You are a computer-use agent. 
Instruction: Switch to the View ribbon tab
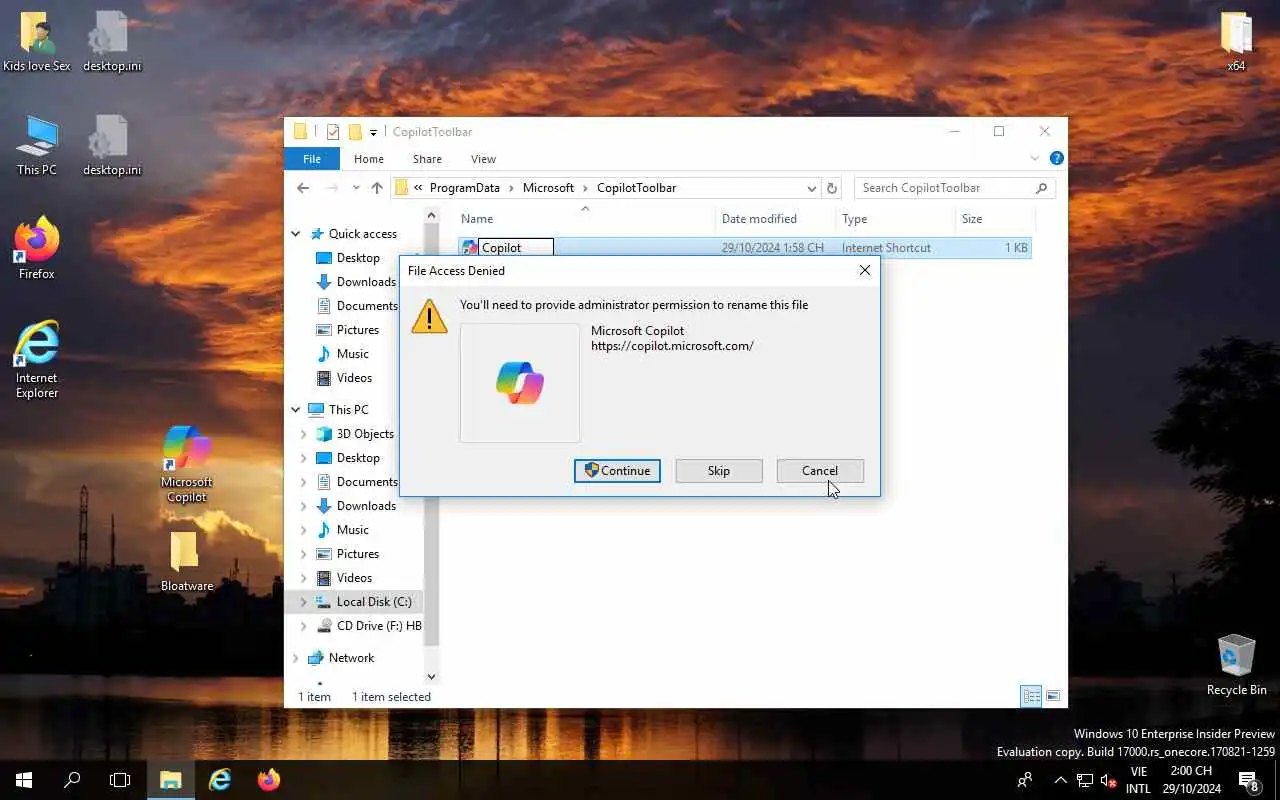pos(483,159)
